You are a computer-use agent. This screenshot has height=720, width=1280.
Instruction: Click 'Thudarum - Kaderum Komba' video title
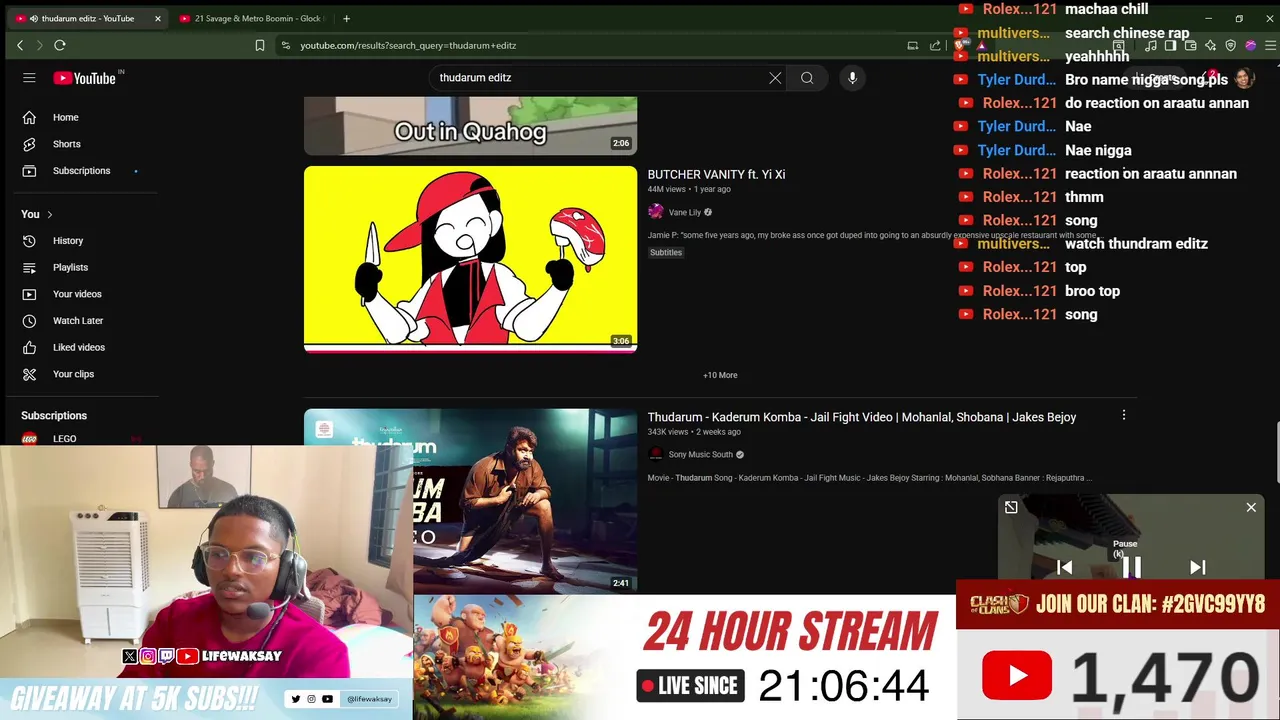coord(861,417)
